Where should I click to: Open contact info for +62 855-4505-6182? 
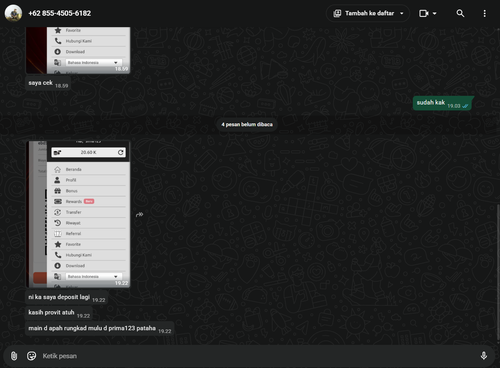[60, 13]
